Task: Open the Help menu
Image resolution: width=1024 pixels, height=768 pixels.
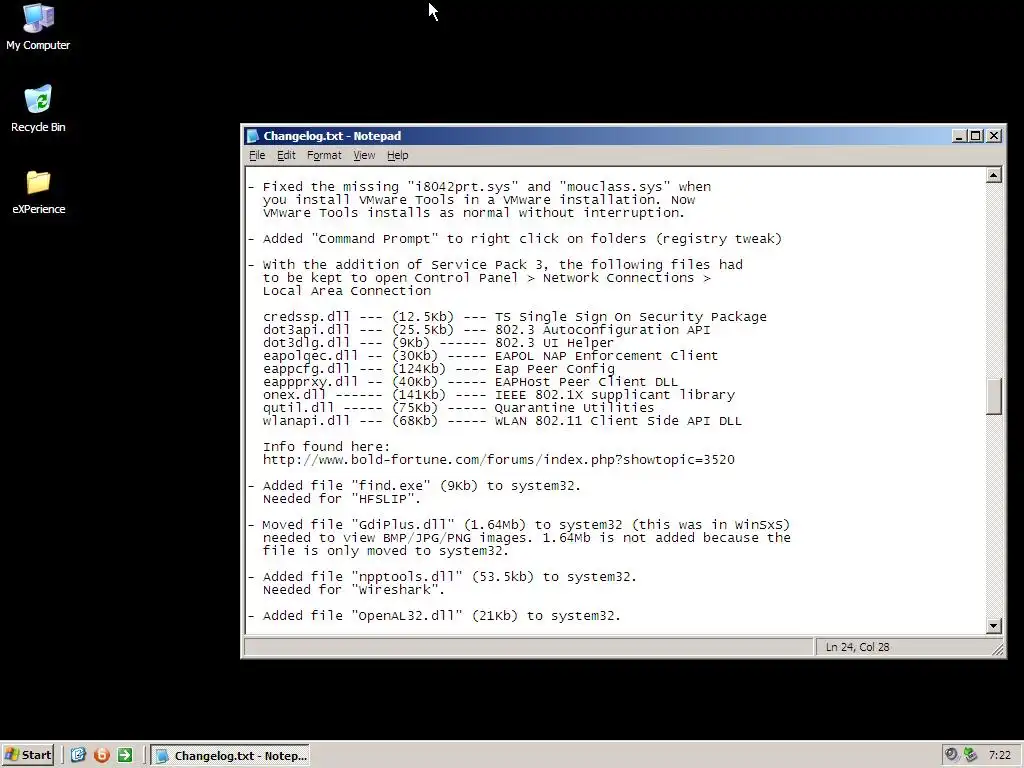Action: (397, 155)
